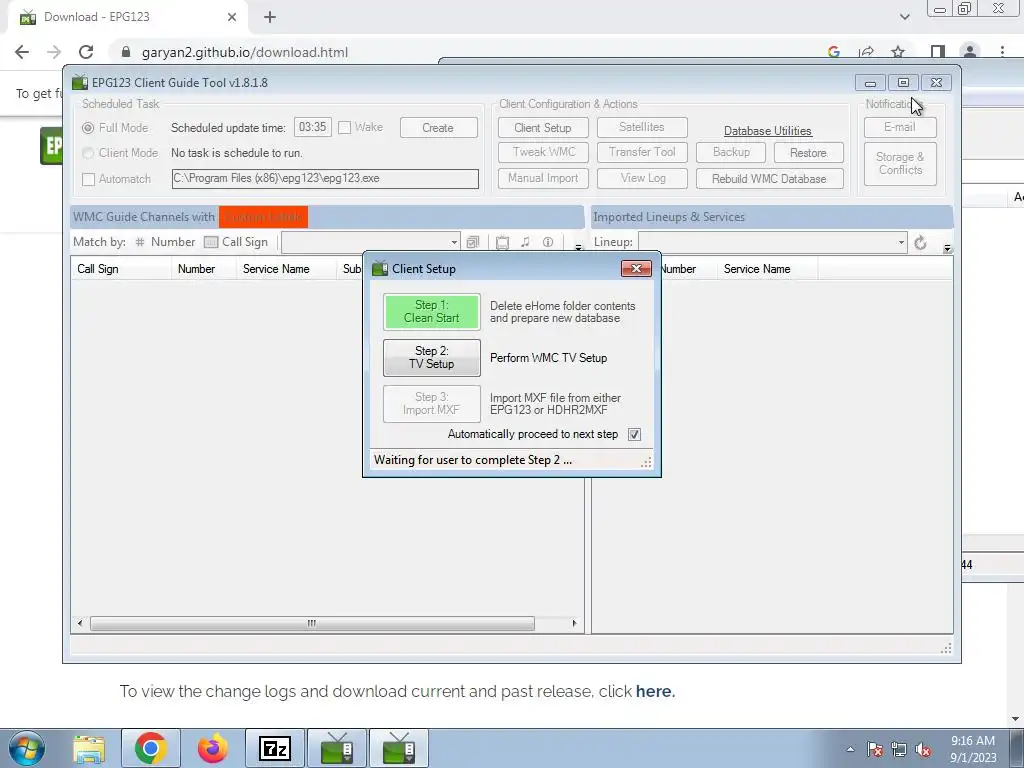Viewport: 1024px width, 768px height.
Task: Close the Client Setup dialog
Action: click(x=636, y=268)
